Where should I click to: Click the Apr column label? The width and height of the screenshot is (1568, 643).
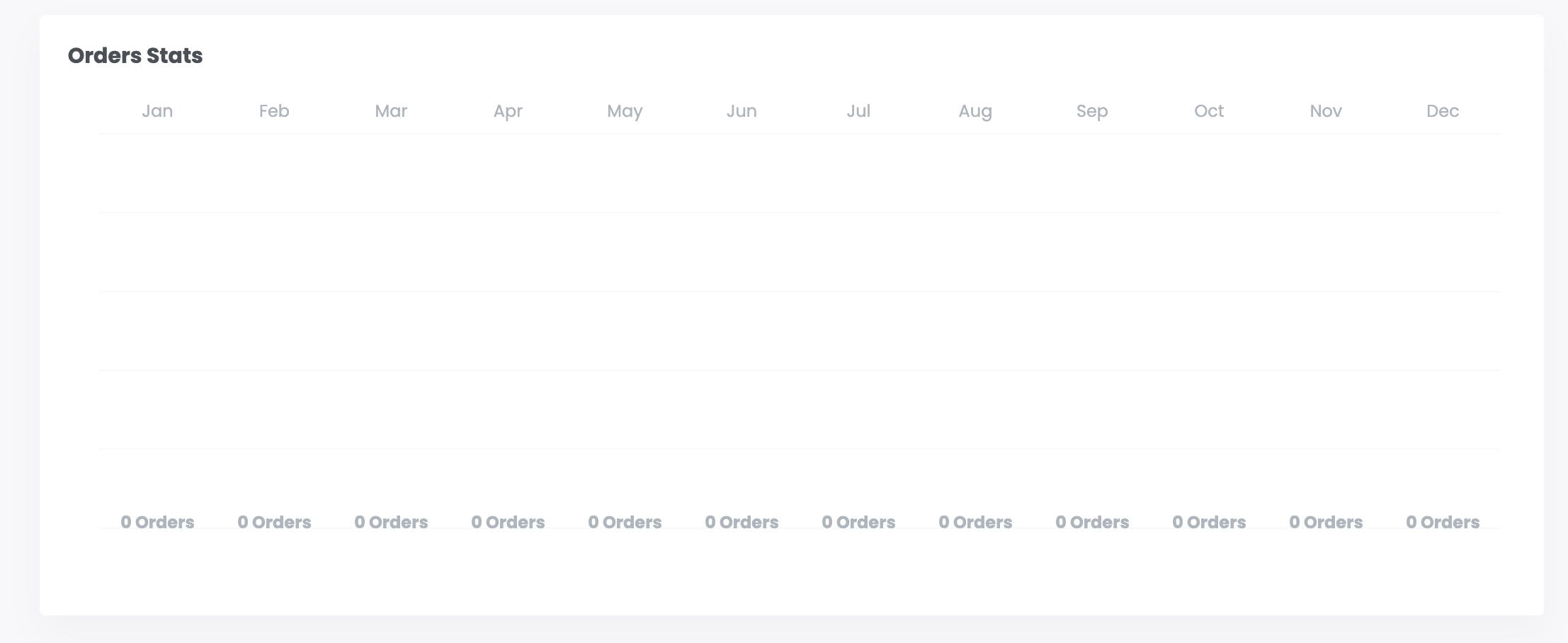(508, 111)
